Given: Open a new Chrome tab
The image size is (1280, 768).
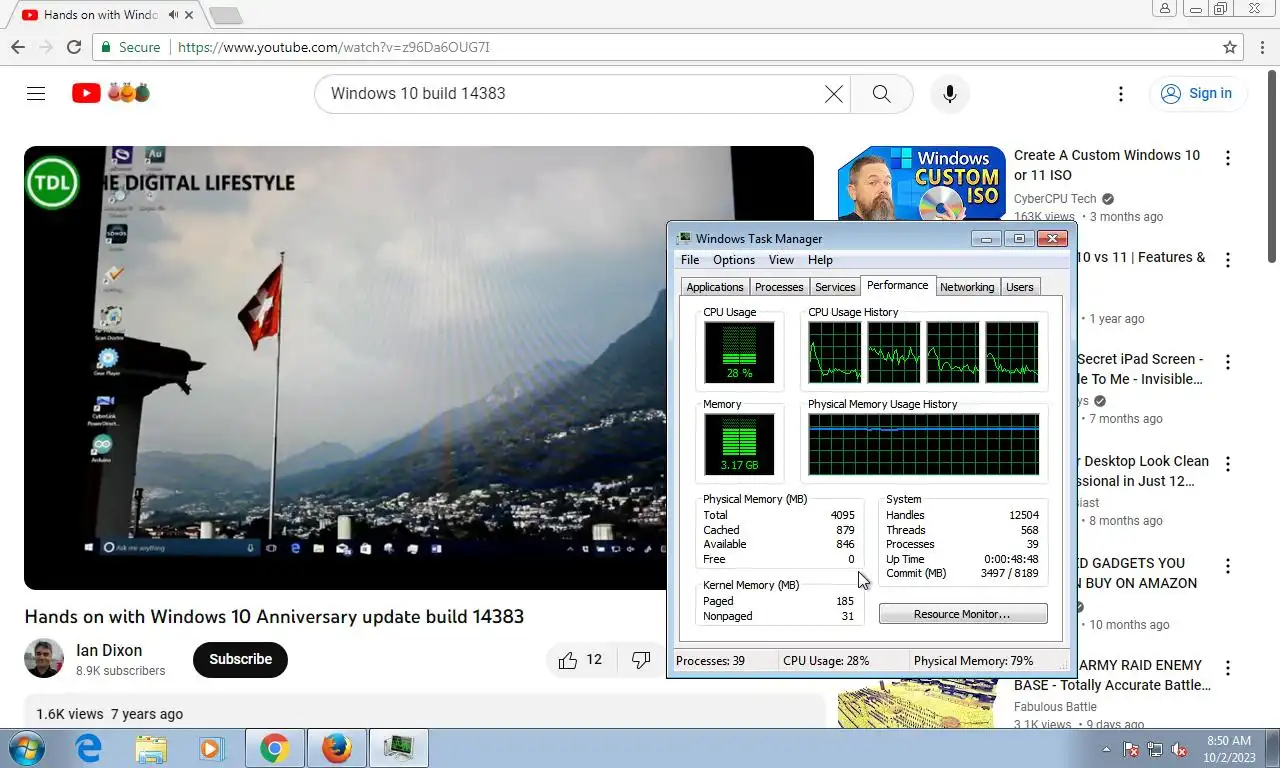Looking at the screenshot, I should [x=226, y=15].
